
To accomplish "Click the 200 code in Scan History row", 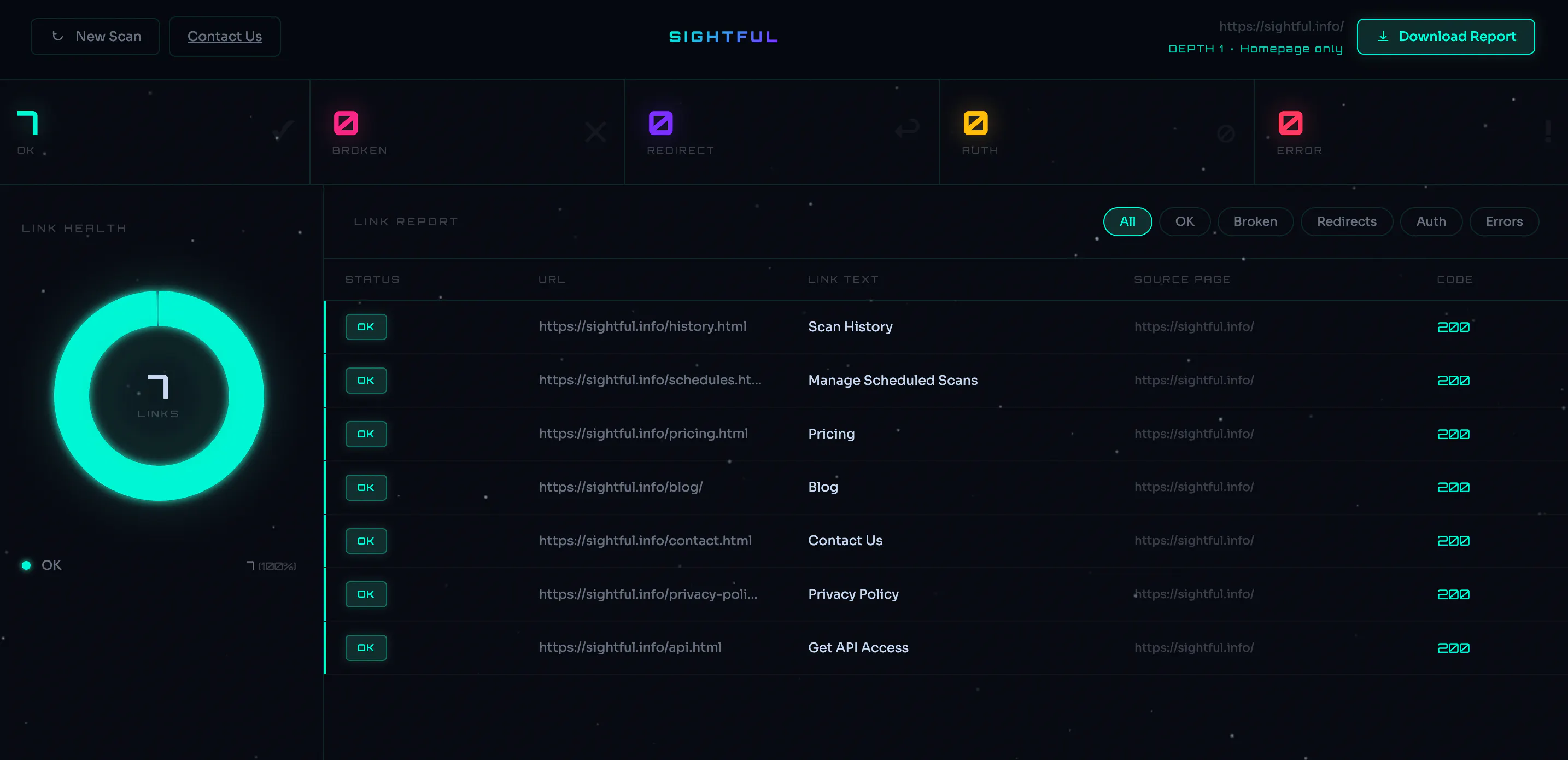I will (x=1454, y=328).
